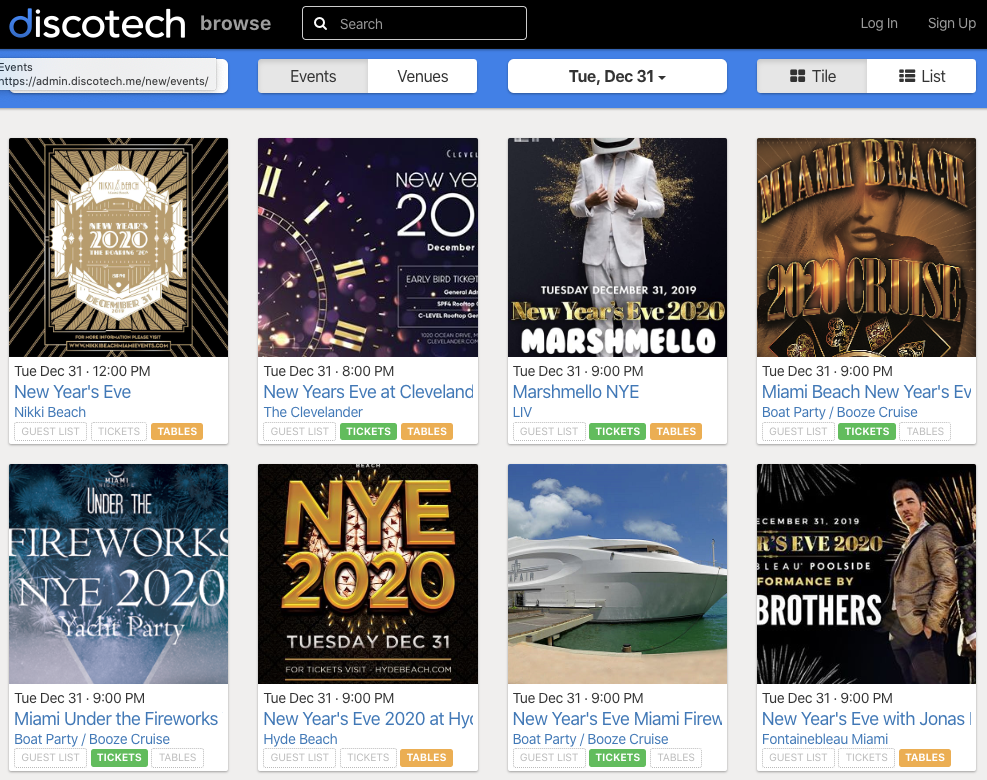Screen dimensions: 987x780
Task: Open the Tue, Dec 31 date dropdown
Action: pyautogui.click(x=617, y=76)
